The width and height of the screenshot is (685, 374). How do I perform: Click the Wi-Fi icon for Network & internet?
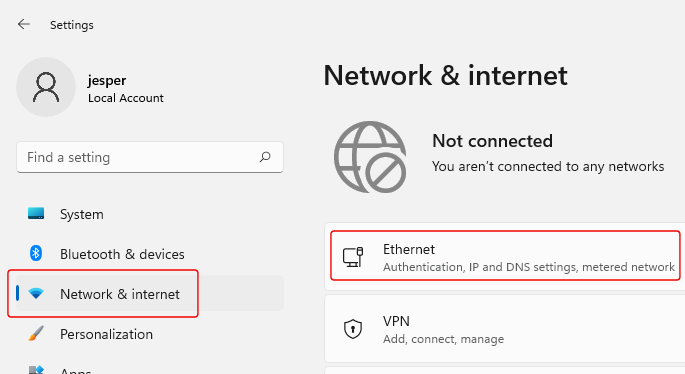tap(36, 293)
